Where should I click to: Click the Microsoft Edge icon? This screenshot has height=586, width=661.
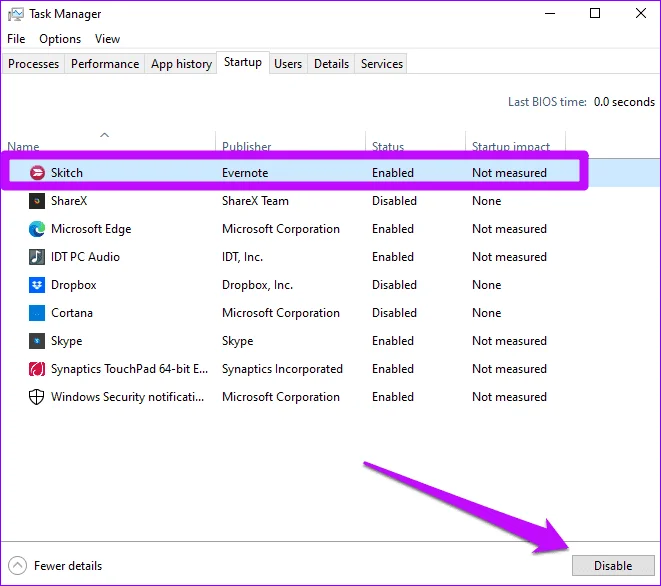click(37, 229)
